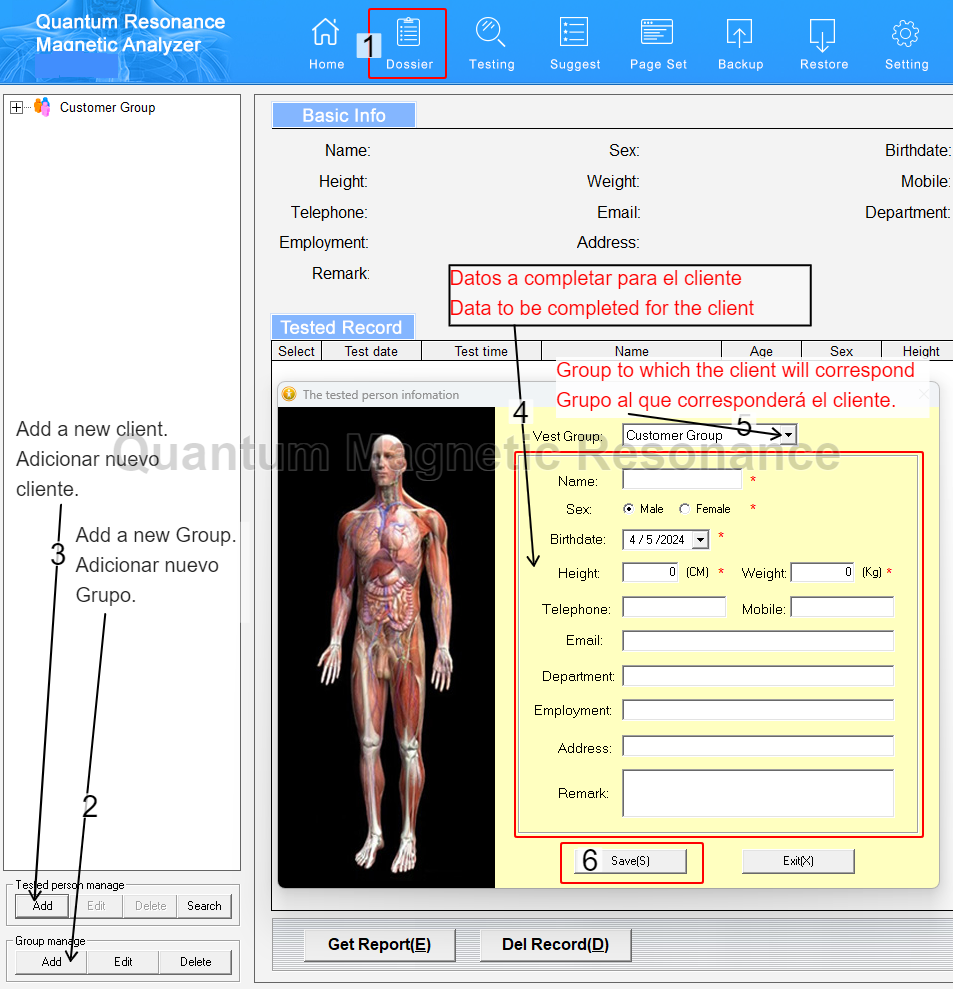Click the Name column header in Tested Record

[631, 351]
